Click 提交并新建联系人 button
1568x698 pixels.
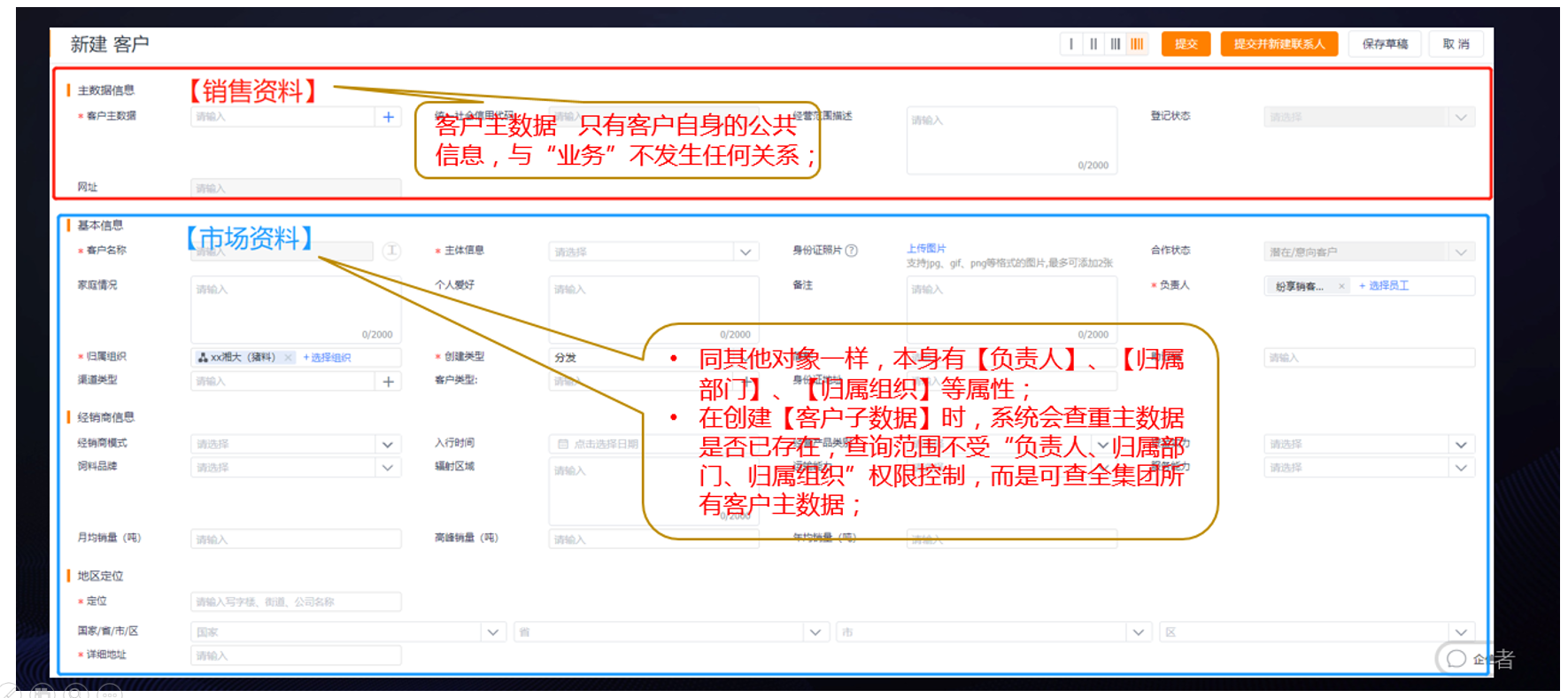[x=1279, y=44]
